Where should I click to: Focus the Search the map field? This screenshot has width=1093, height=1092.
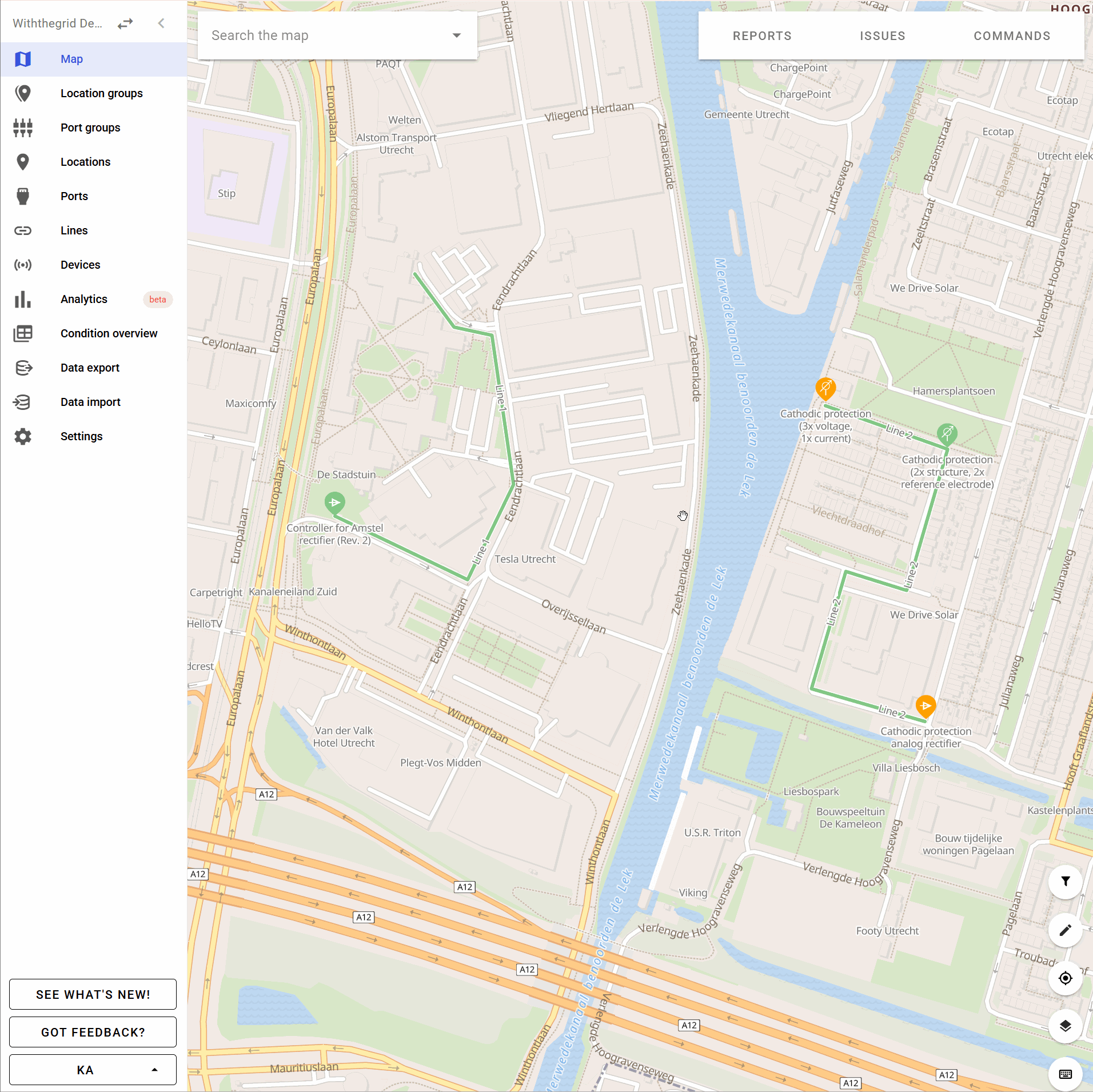tap(326, 35)
